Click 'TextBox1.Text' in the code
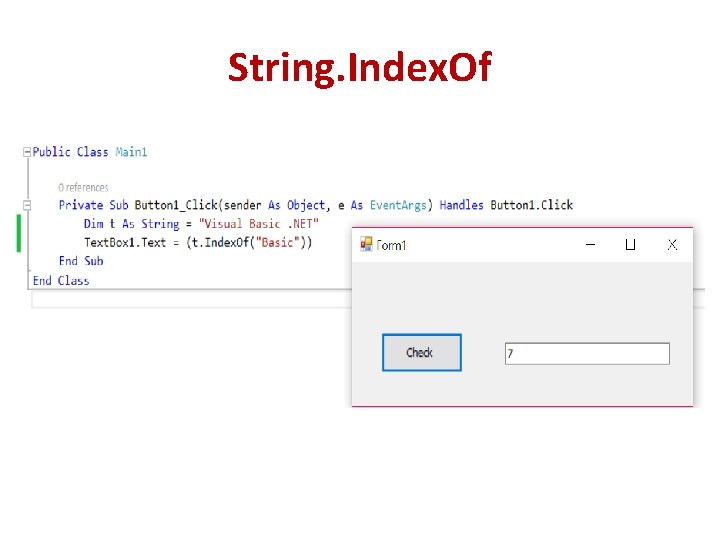 [125, 242]
